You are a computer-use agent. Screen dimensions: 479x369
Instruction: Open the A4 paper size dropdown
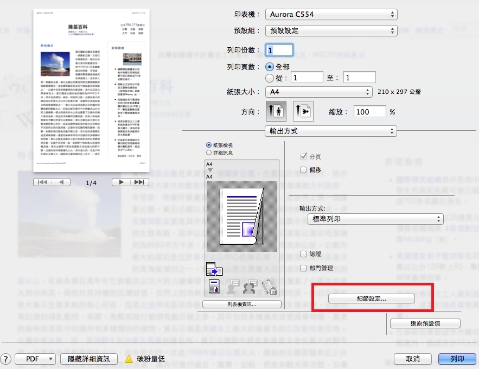click(318, 92)
